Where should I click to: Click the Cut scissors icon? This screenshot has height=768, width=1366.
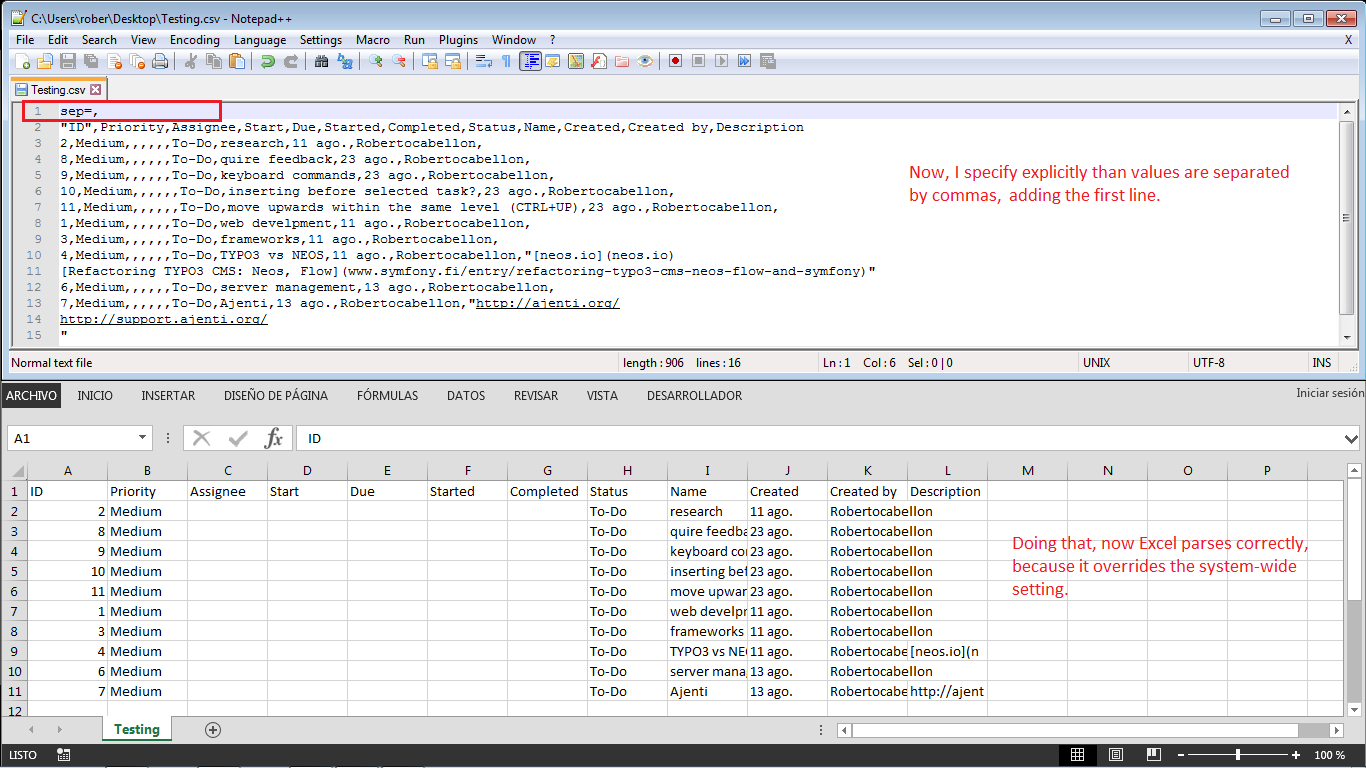190,61
